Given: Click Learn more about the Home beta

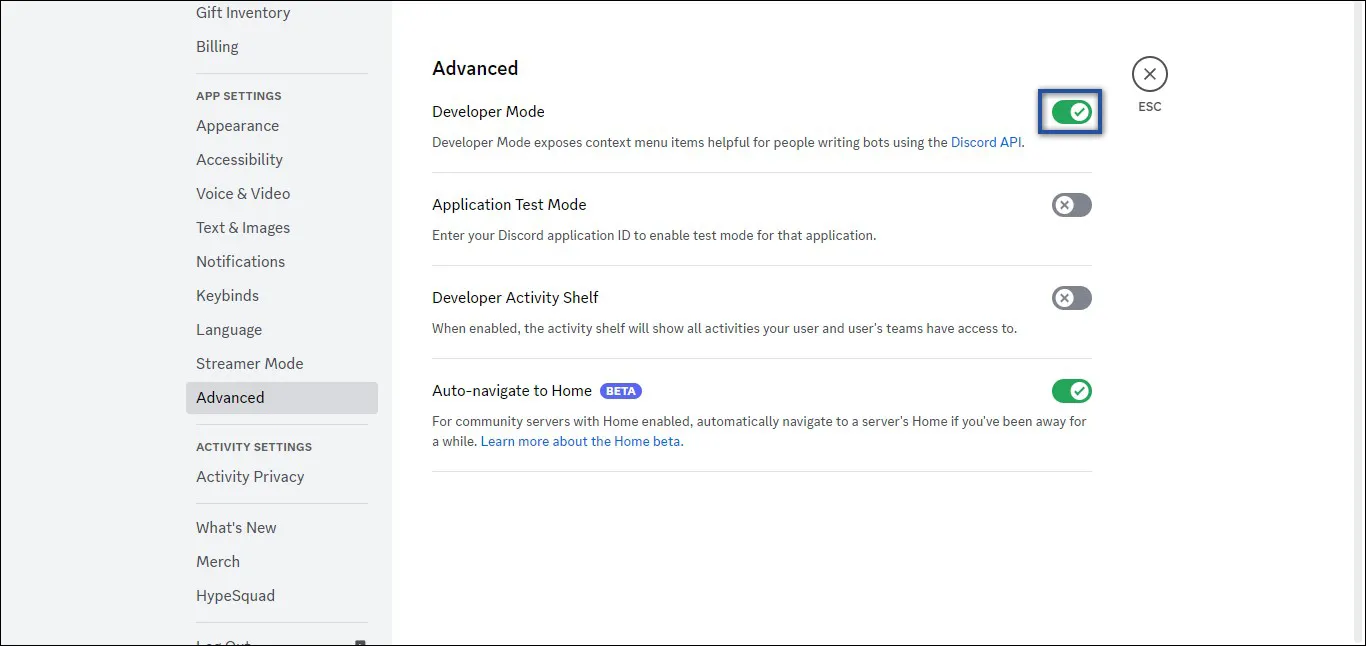Looking at the screenshot, I should pyautogui.click(x=580, y=441).
